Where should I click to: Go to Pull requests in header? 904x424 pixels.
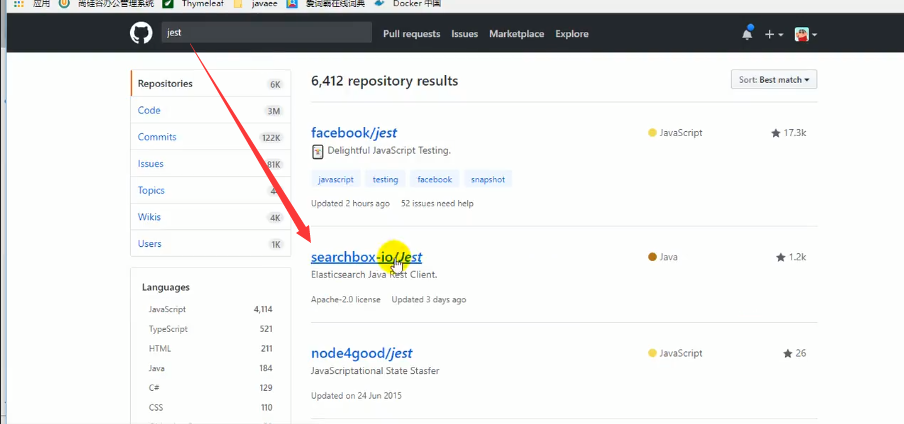(412, 34)
